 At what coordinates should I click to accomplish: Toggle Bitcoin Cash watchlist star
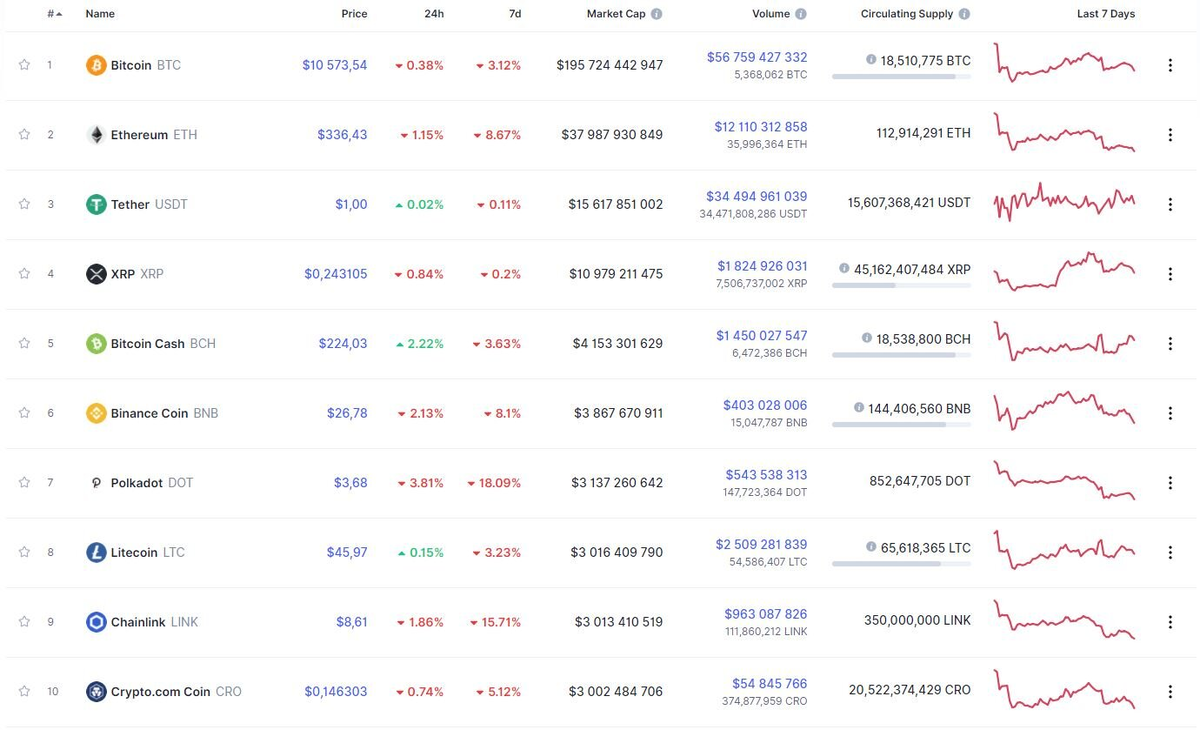pos(24,343)
